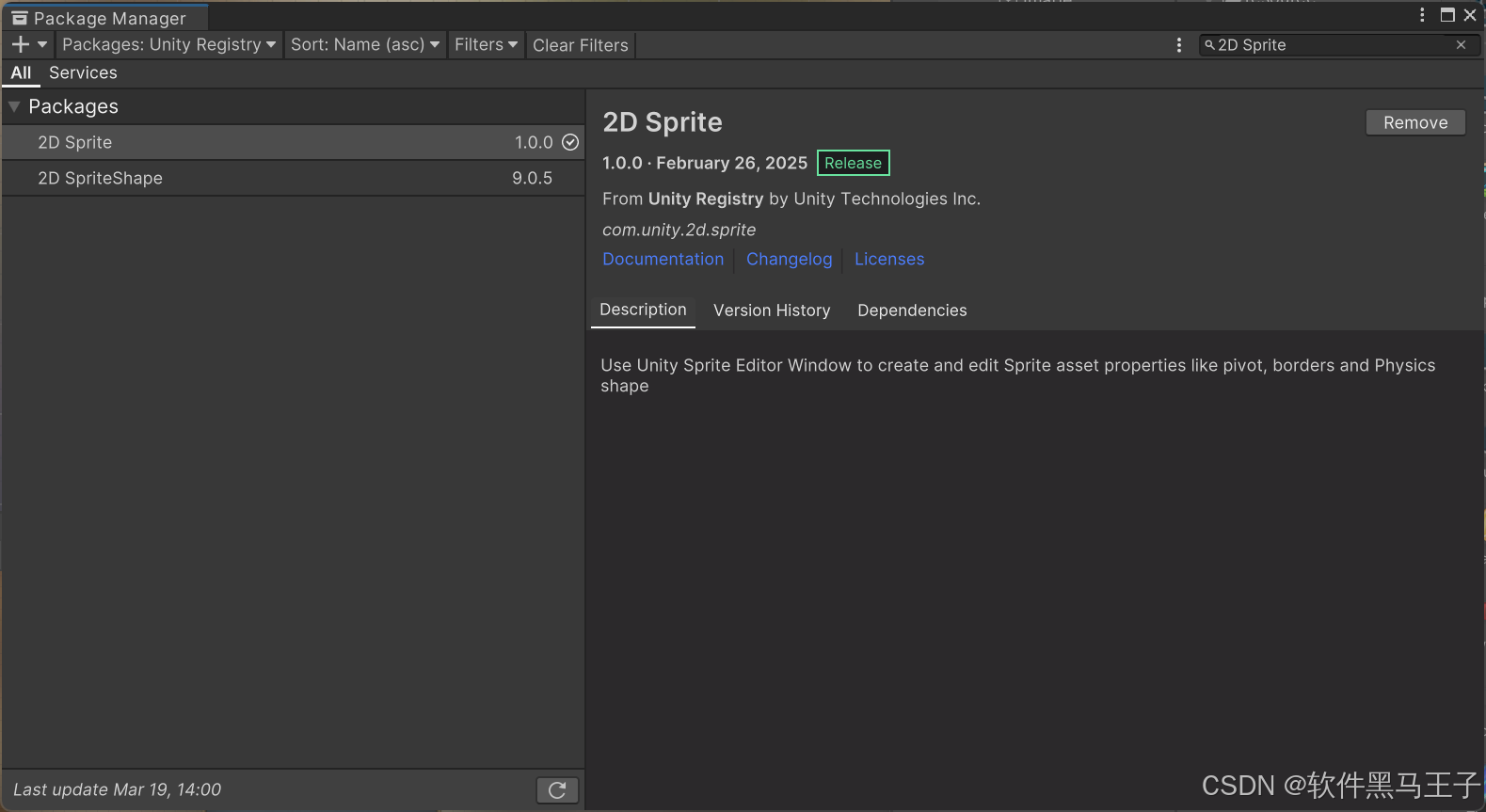Click the refresh package list button
The width and height of the screenshot is (1486, 812).
557,790
